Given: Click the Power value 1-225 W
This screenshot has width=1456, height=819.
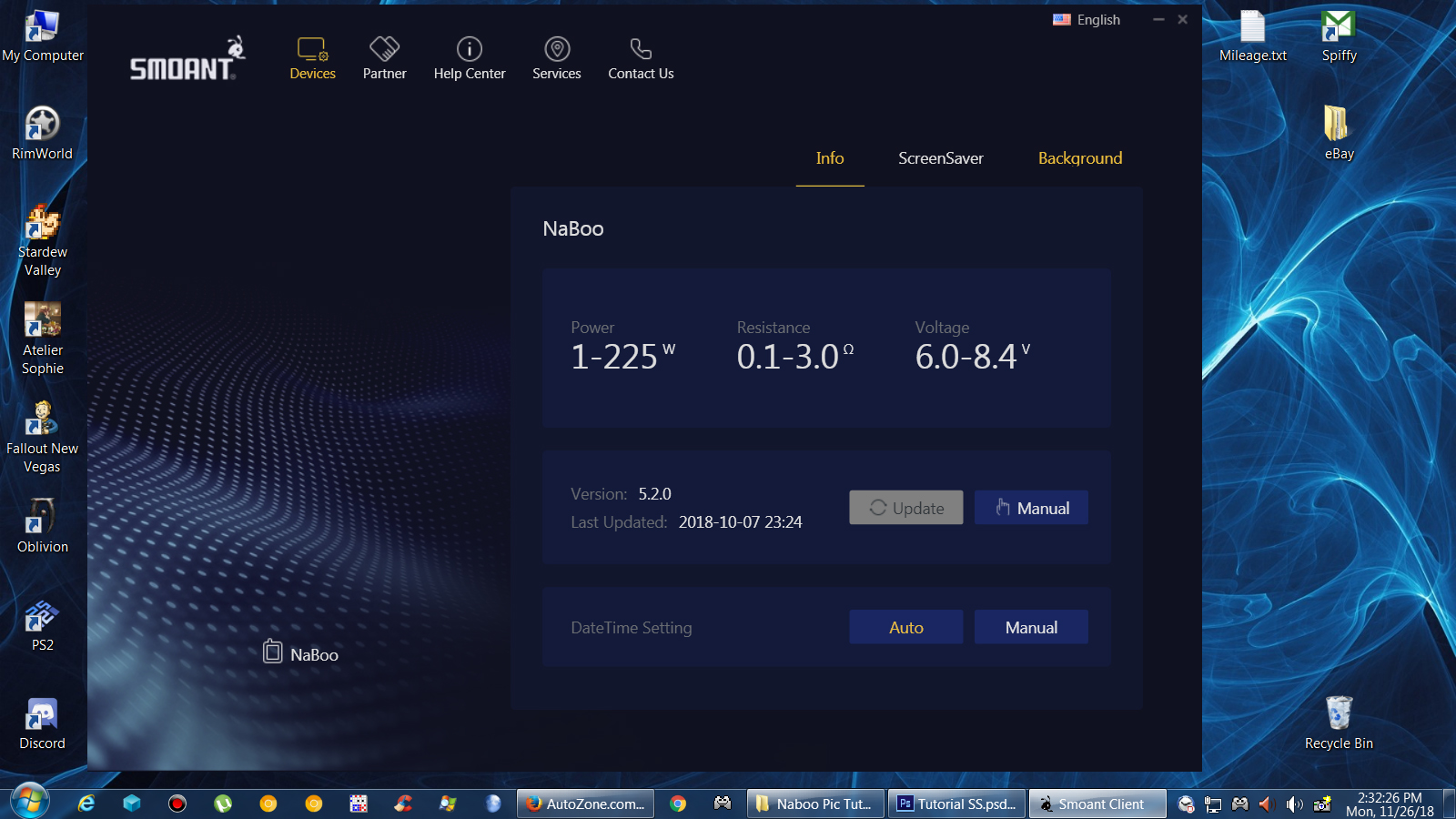Looking at the screenshot, I should click(x=623, y=357).
